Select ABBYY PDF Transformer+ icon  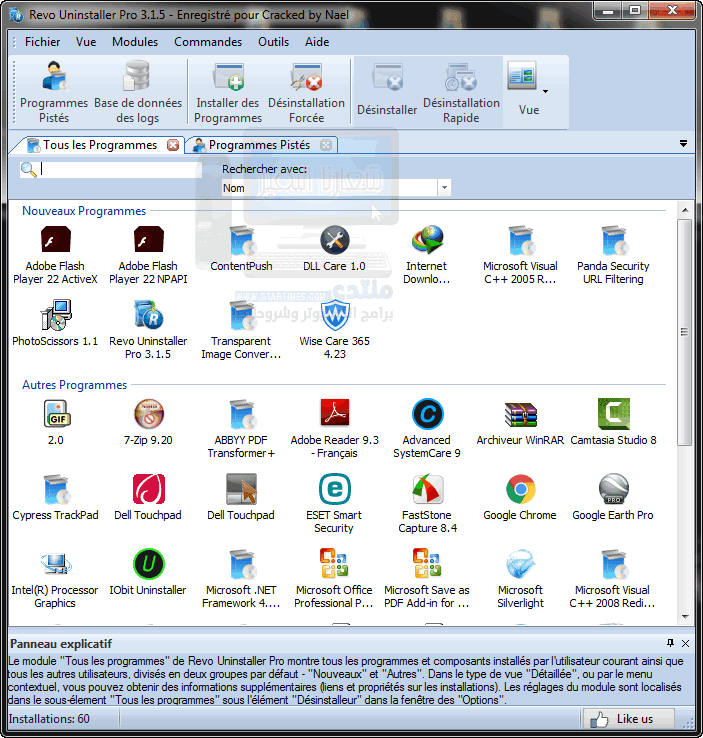[x=241, y=429]
